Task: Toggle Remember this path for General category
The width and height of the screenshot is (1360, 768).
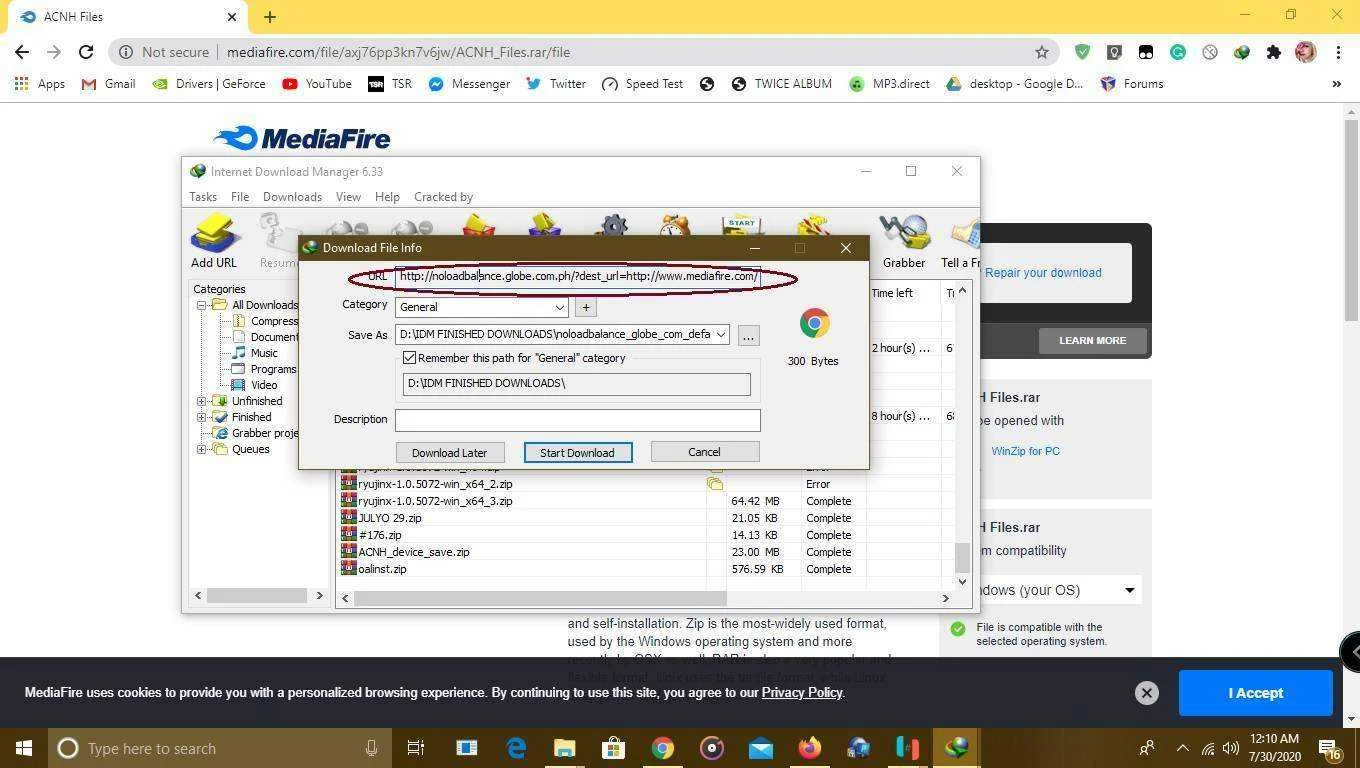Action: coord(409,358)
